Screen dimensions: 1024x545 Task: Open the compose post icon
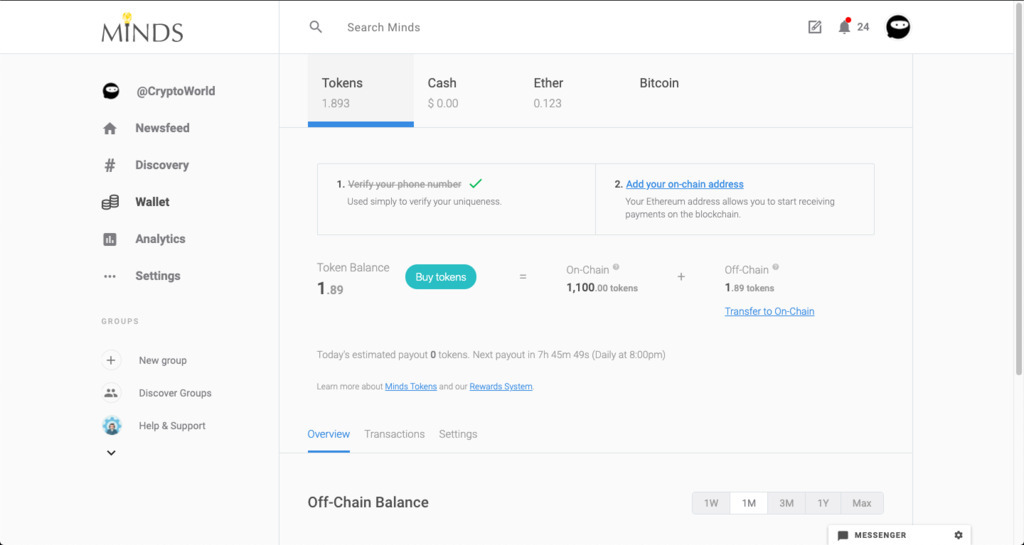(815, 27)
